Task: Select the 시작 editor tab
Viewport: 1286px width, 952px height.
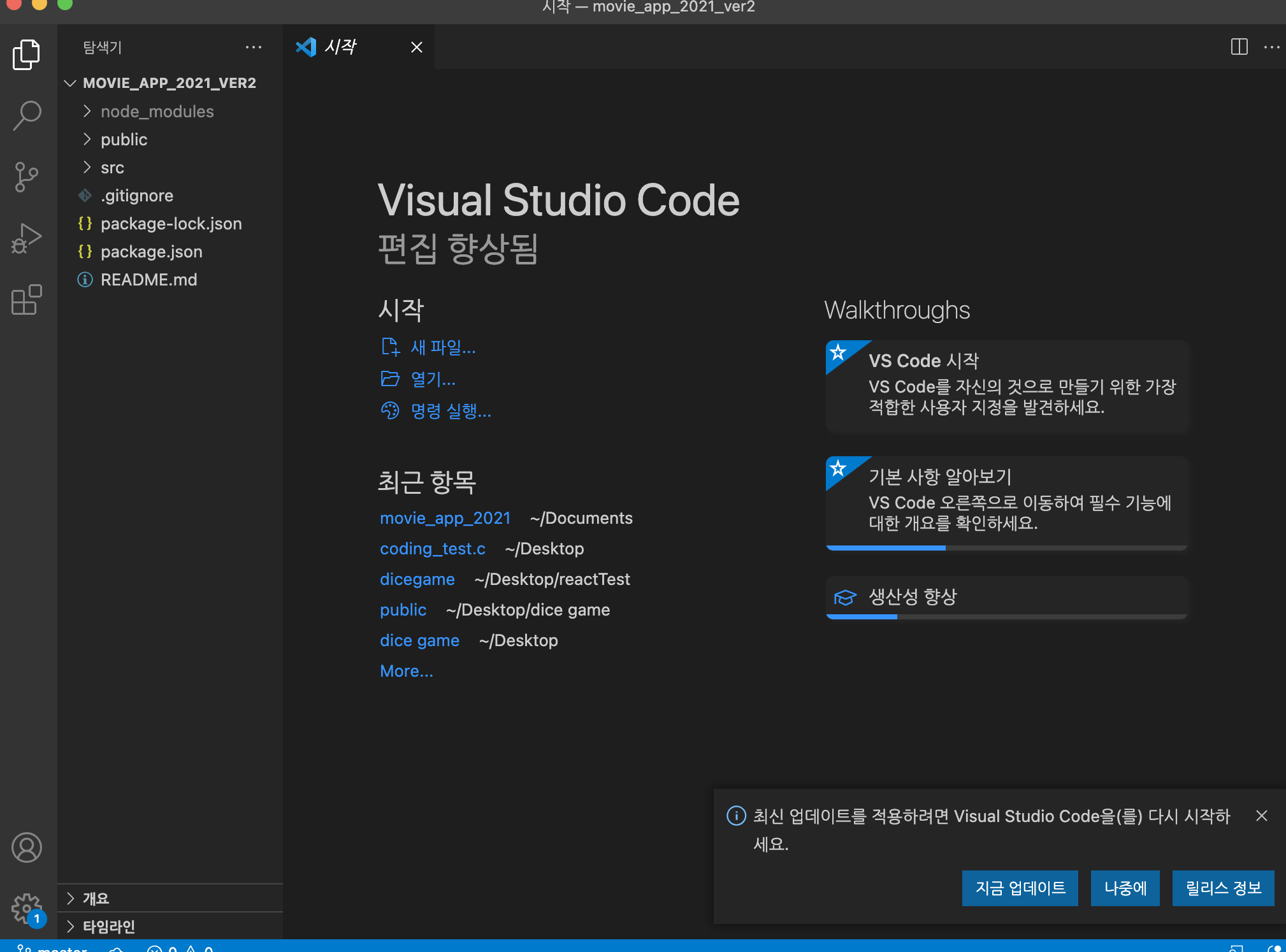Action: (x=359, y=47)
